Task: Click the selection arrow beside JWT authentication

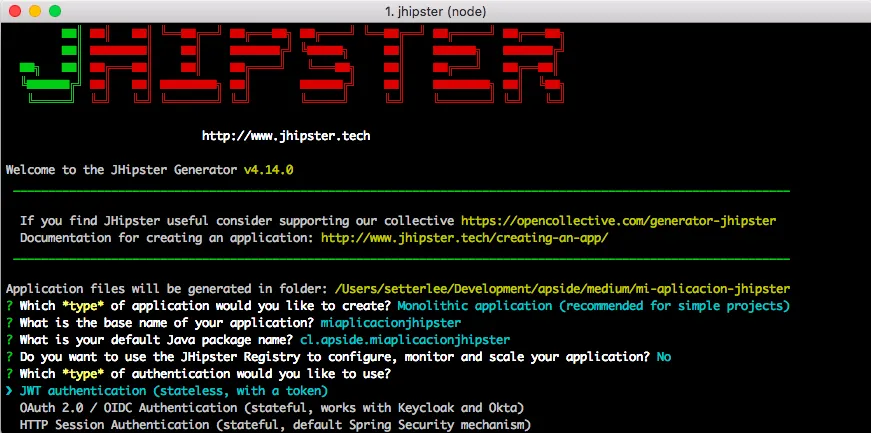Action: (x=9, y=391)
